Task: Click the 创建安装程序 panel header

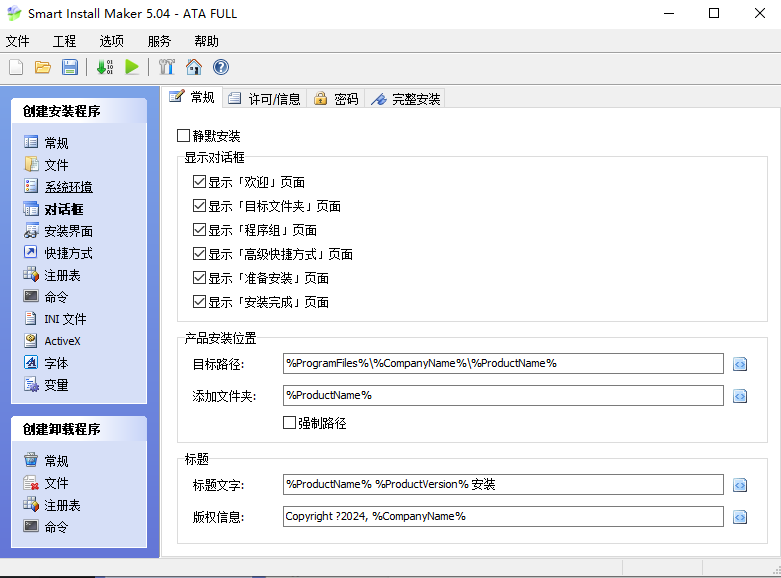Action: tap(79, 111)
